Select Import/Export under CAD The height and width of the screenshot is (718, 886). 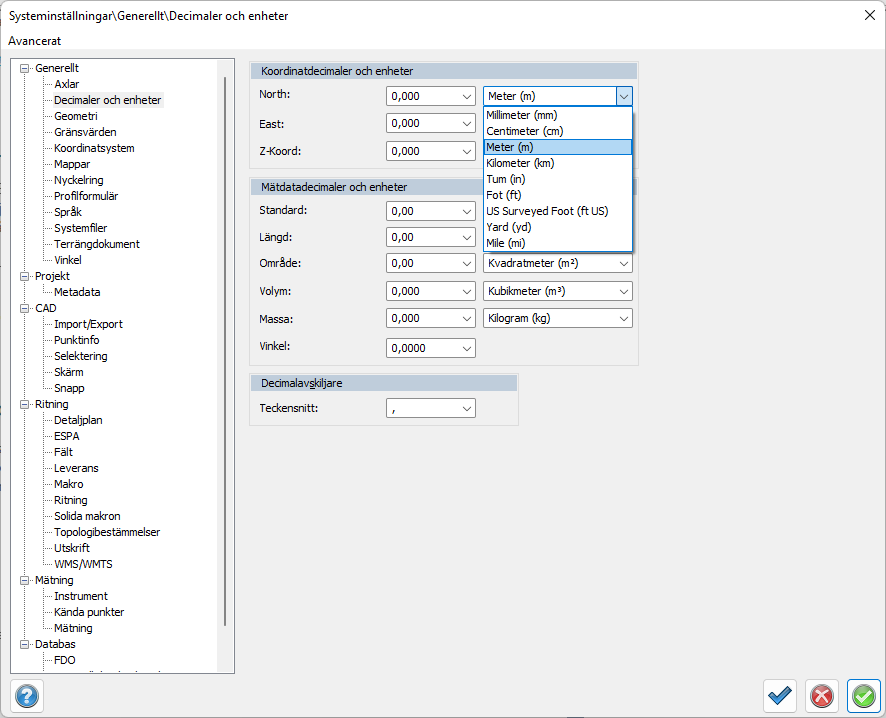pyautogui.click(x=88, y=324)
